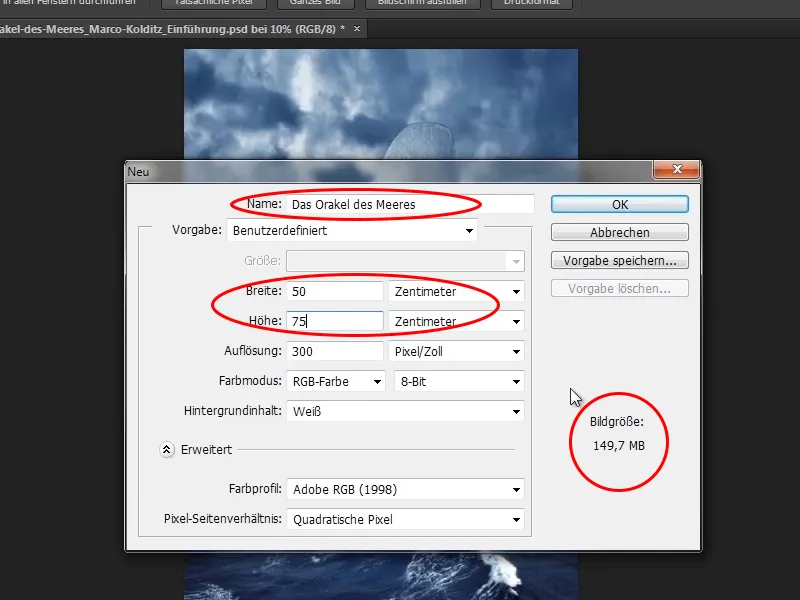Click Vorgabe speichern... button
This screenshot has height=600, width=800.
point(619,261)
